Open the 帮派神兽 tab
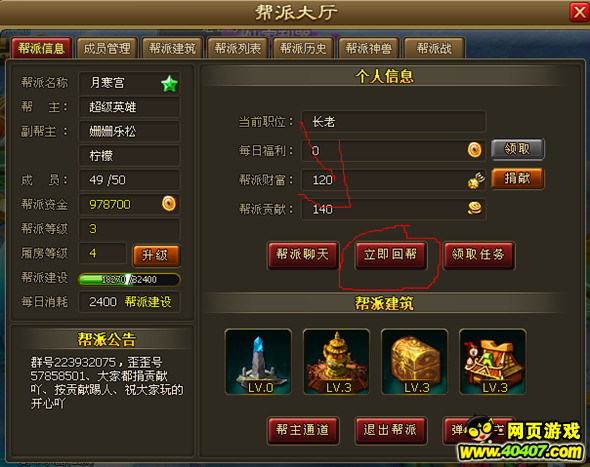This screenshot has height=467, width=590. tap(369, 48)
